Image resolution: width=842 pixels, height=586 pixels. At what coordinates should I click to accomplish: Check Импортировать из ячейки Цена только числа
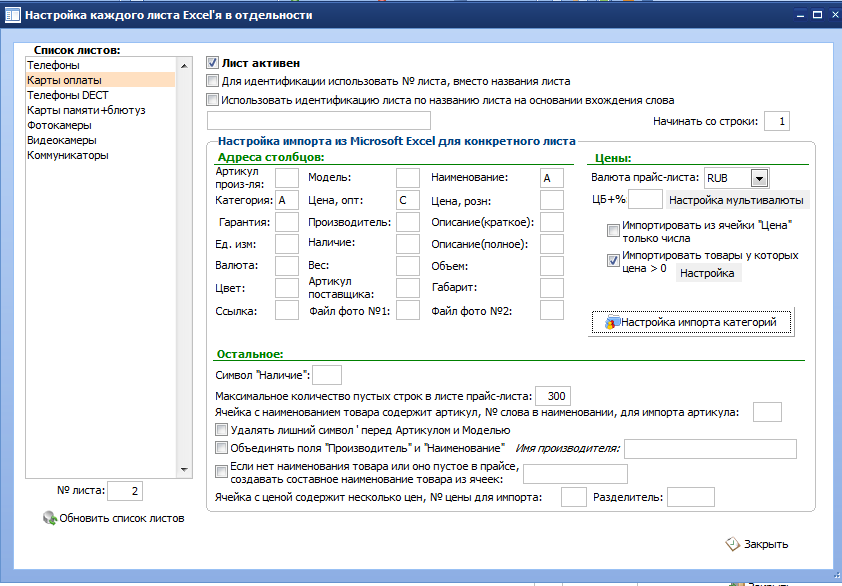coord(613,231)
